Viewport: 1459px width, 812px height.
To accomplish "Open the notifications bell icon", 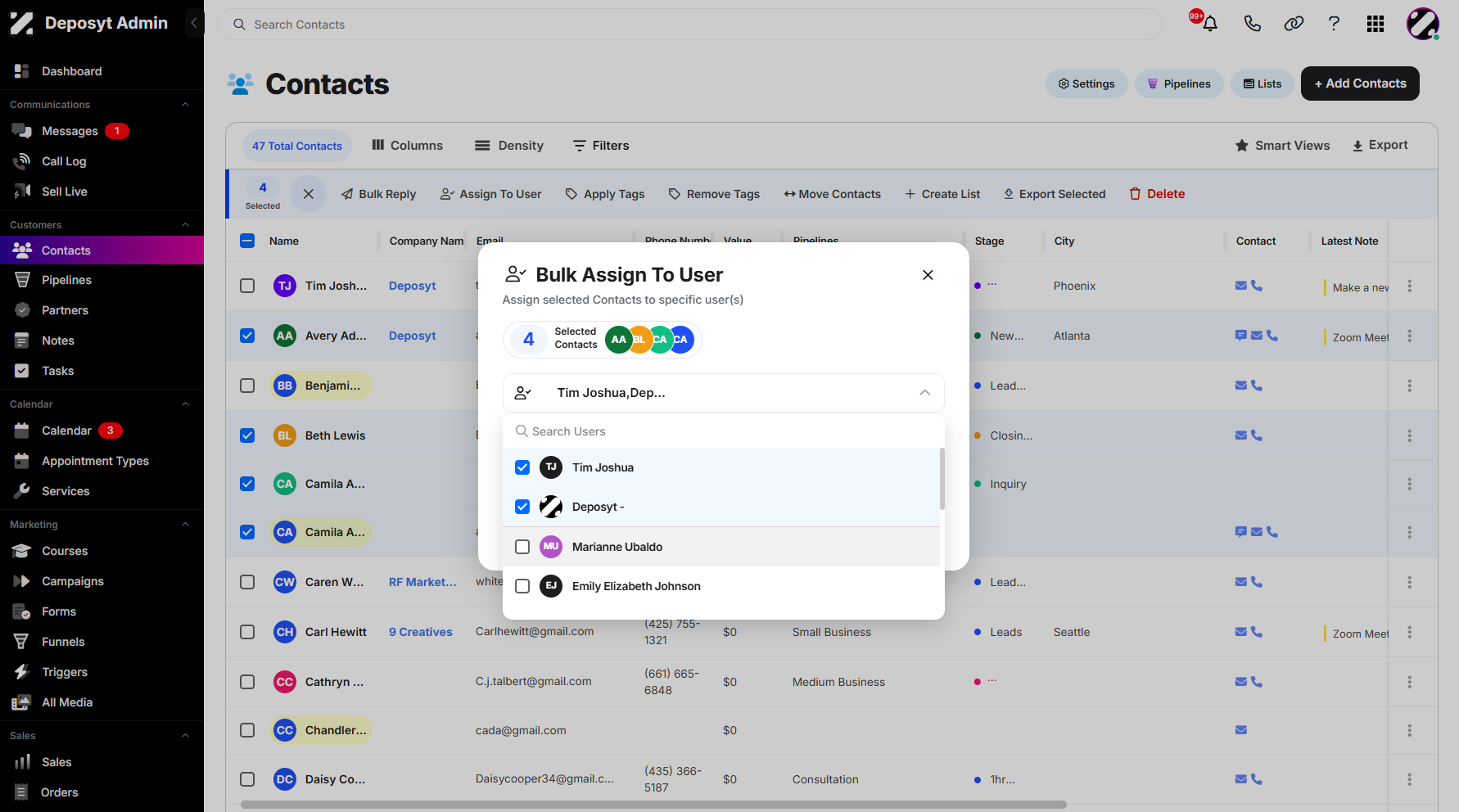I will [x=1209, y=24].
